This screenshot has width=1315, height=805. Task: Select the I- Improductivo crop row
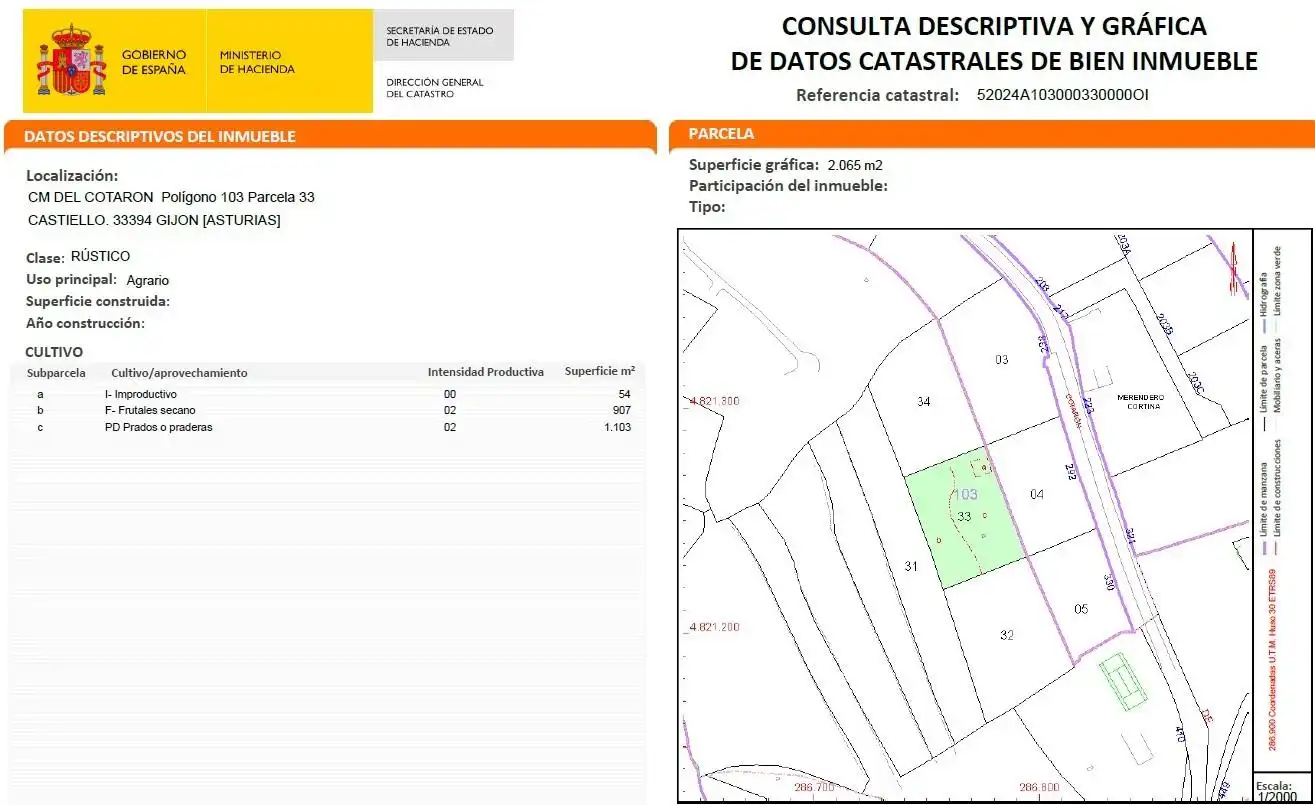click(328, 394)
